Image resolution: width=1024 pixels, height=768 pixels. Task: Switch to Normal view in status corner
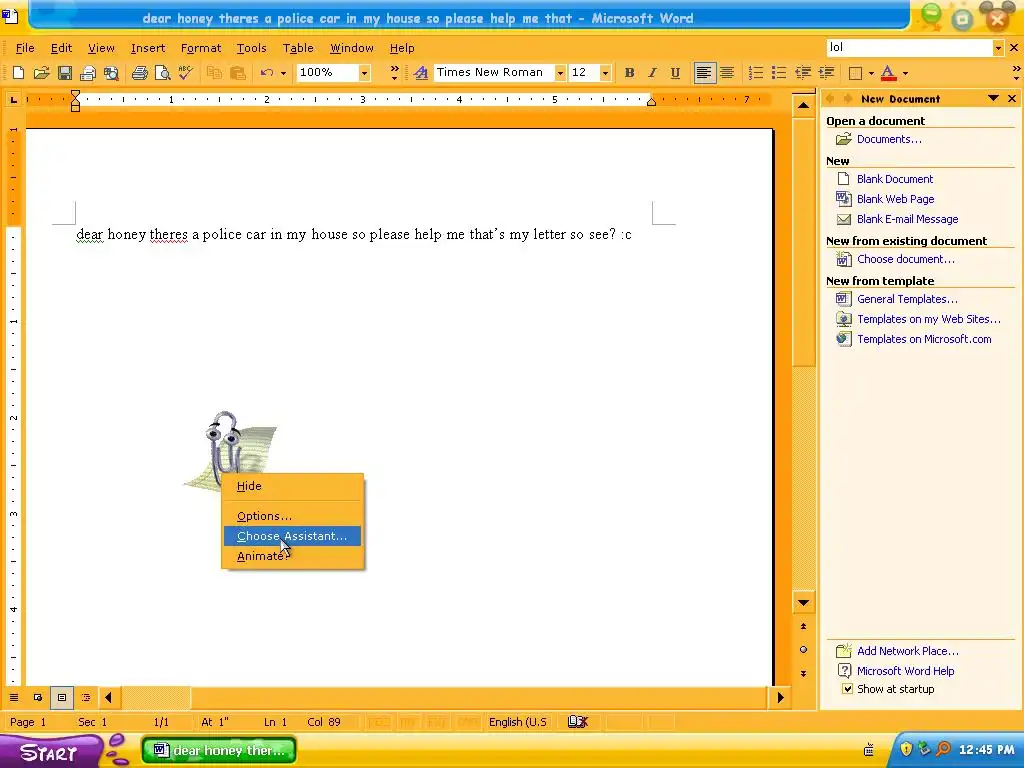14,697
